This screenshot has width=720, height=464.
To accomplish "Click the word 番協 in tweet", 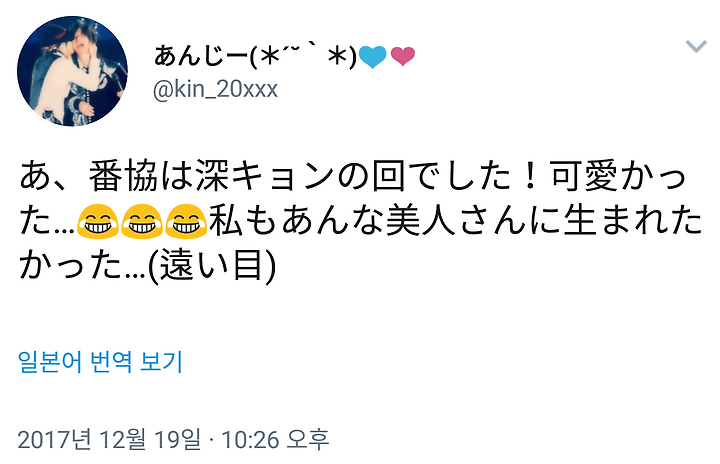I will (123, 176).
